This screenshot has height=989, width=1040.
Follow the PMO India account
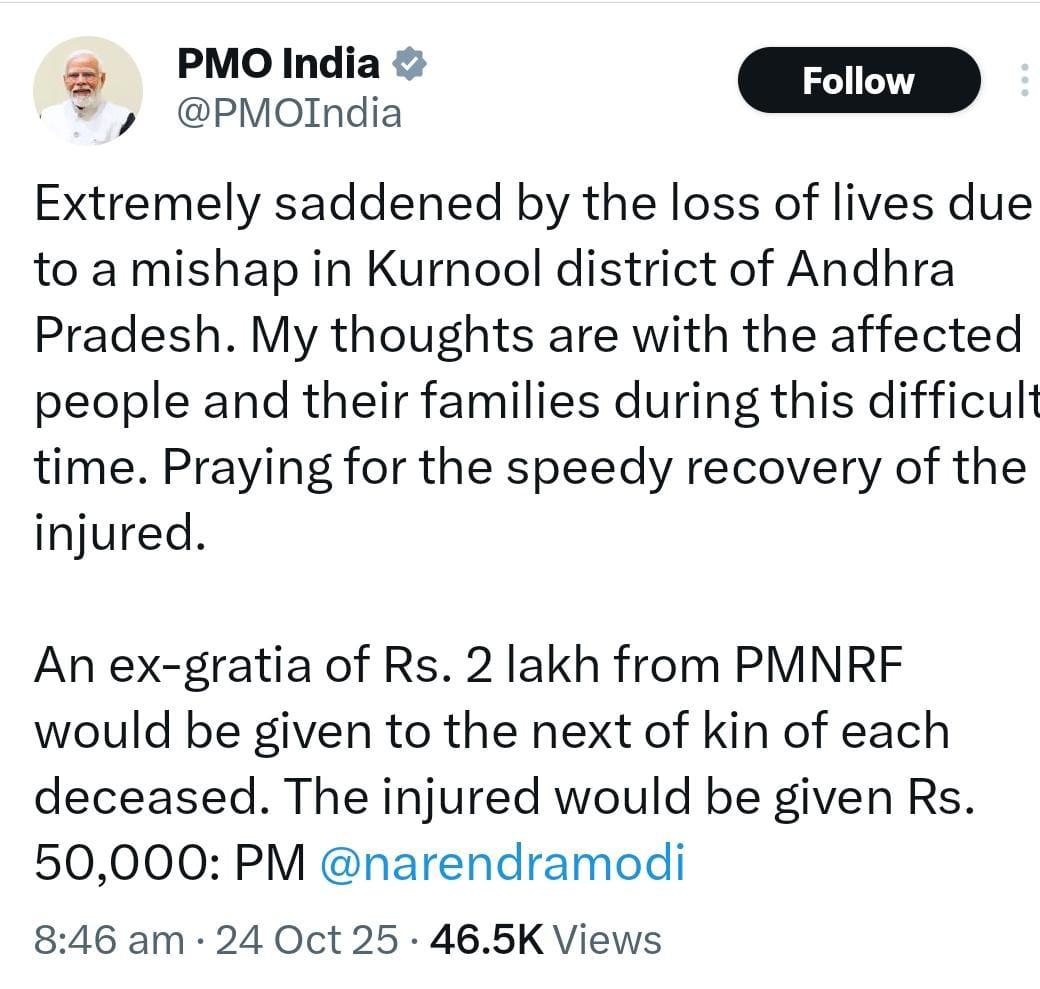[x=858, y=80]
